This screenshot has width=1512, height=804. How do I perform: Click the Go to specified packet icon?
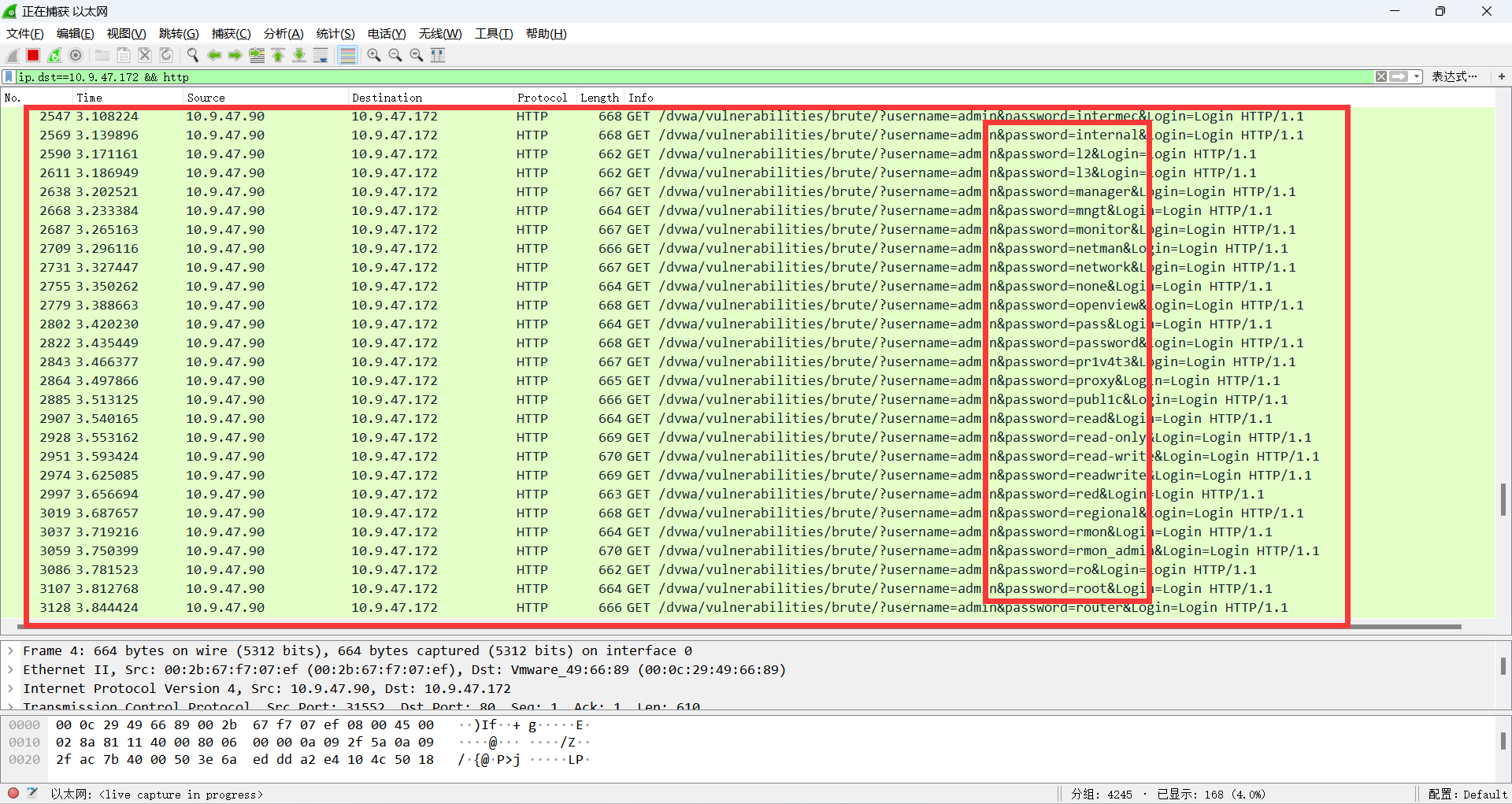point(257,55)
